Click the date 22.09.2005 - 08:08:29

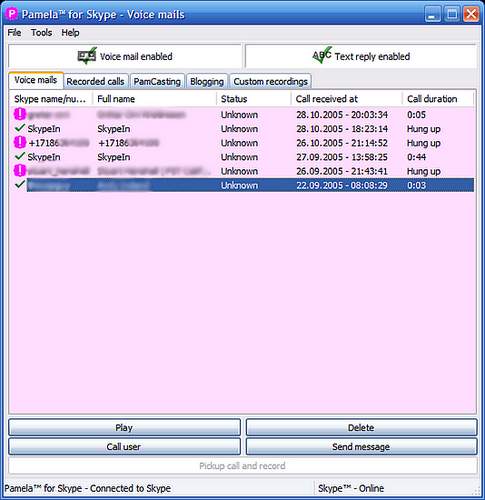click(342, 185)
